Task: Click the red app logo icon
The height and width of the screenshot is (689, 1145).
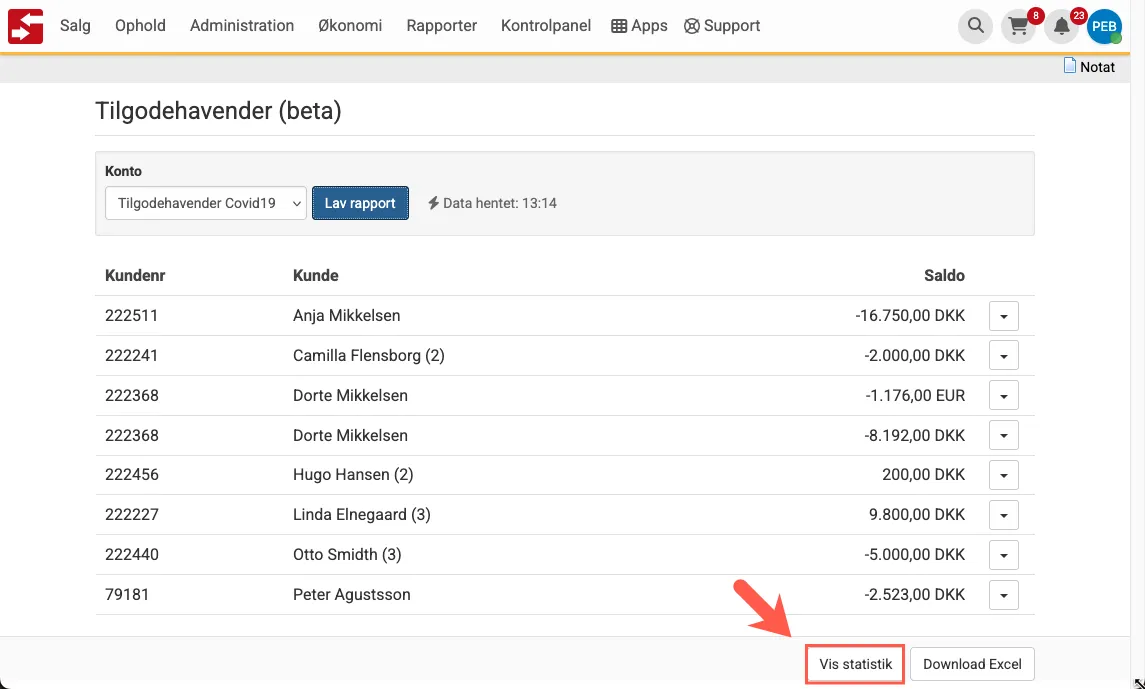Action: tap(25, 26)
